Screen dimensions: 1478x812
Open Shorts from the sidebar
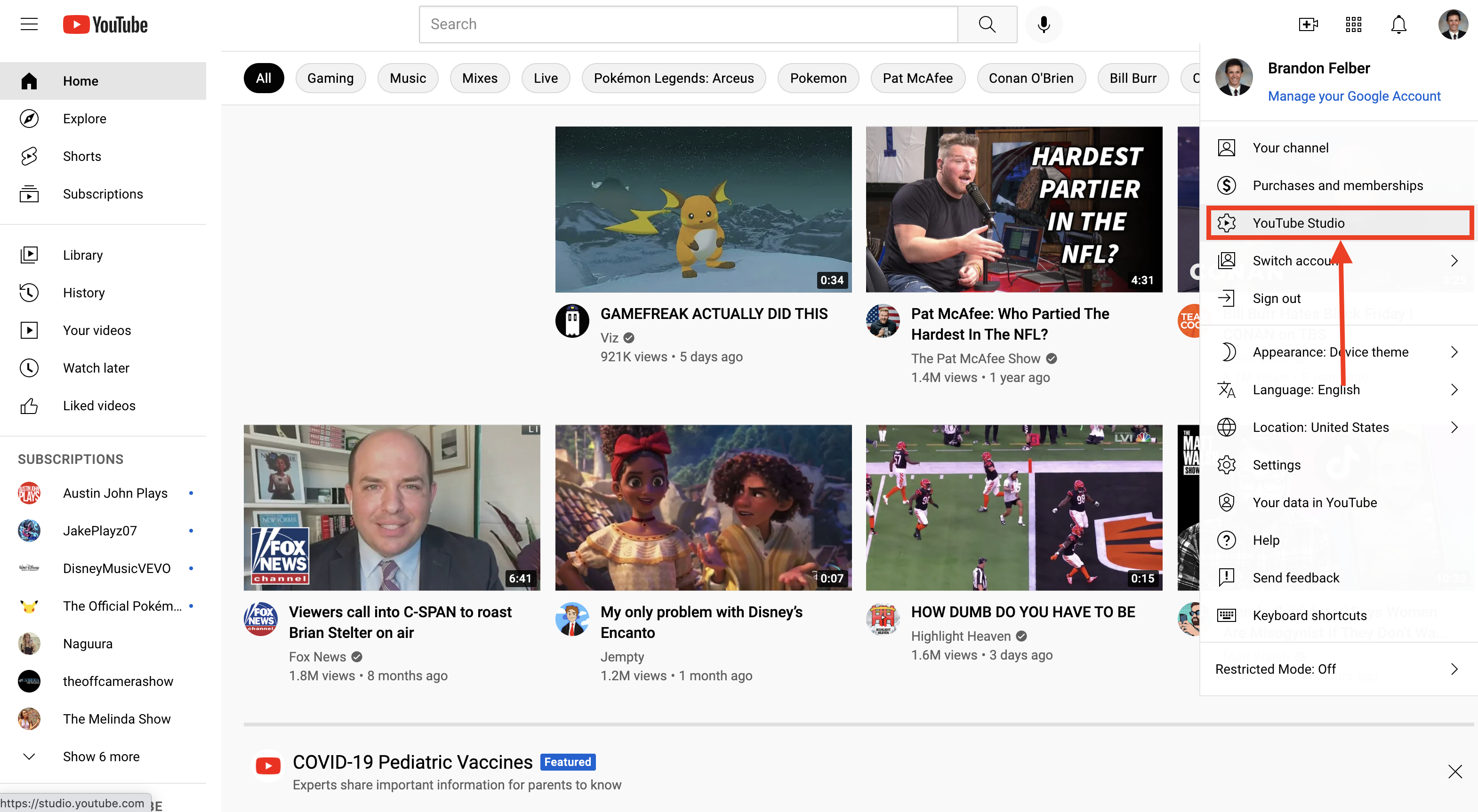coord(103,156)
